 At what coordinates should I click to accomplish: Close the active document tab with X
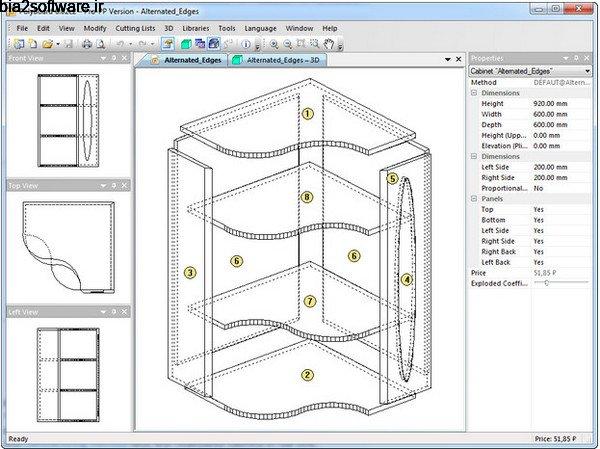pos(458,59)
